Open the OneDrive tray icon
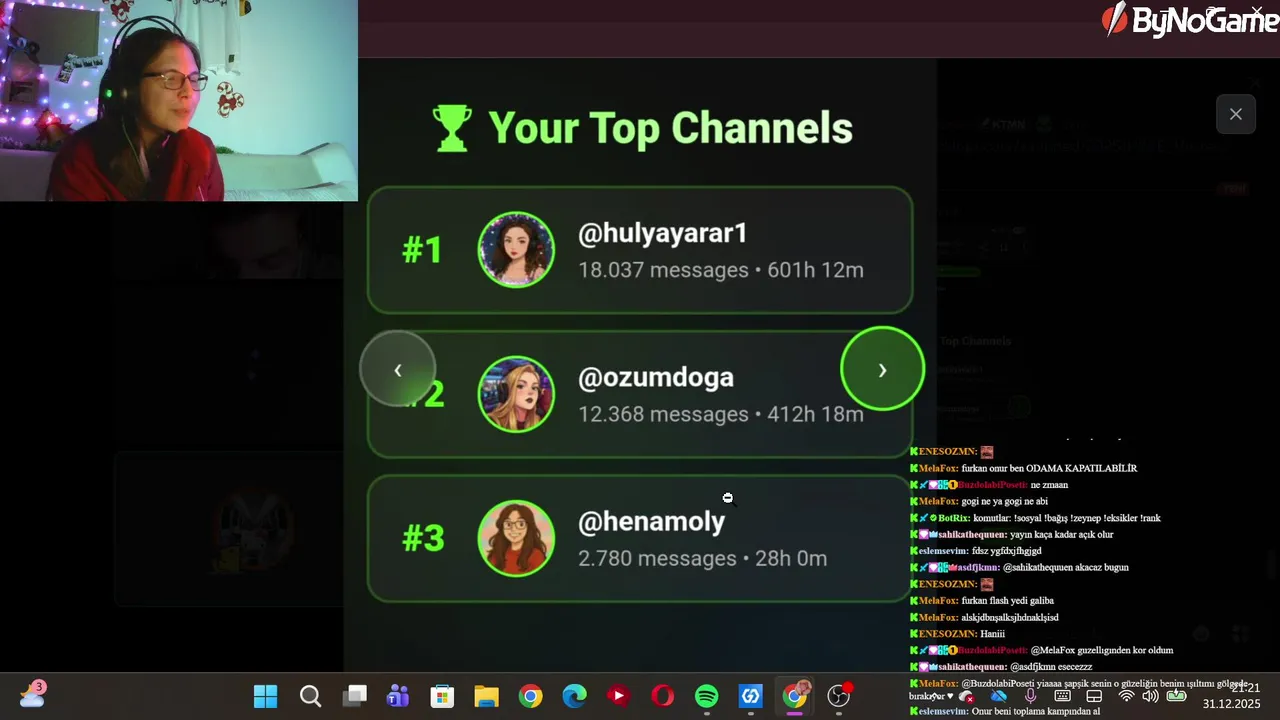 pyautogui.click(x=998, y=696)
